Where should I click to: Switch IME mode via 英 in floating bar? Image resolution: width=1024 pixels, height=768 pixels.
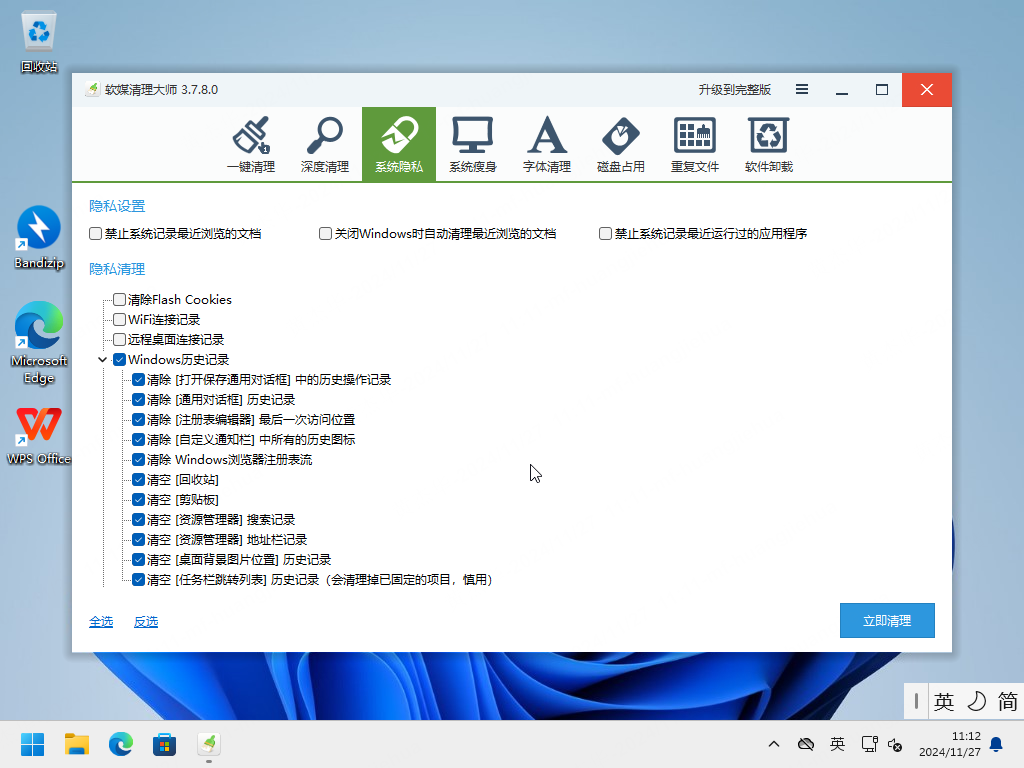click(x=944, y=701)
